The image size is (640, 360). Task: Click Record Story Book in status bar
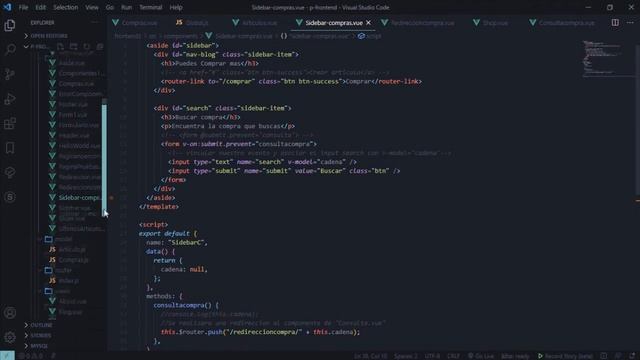[565, 356]
